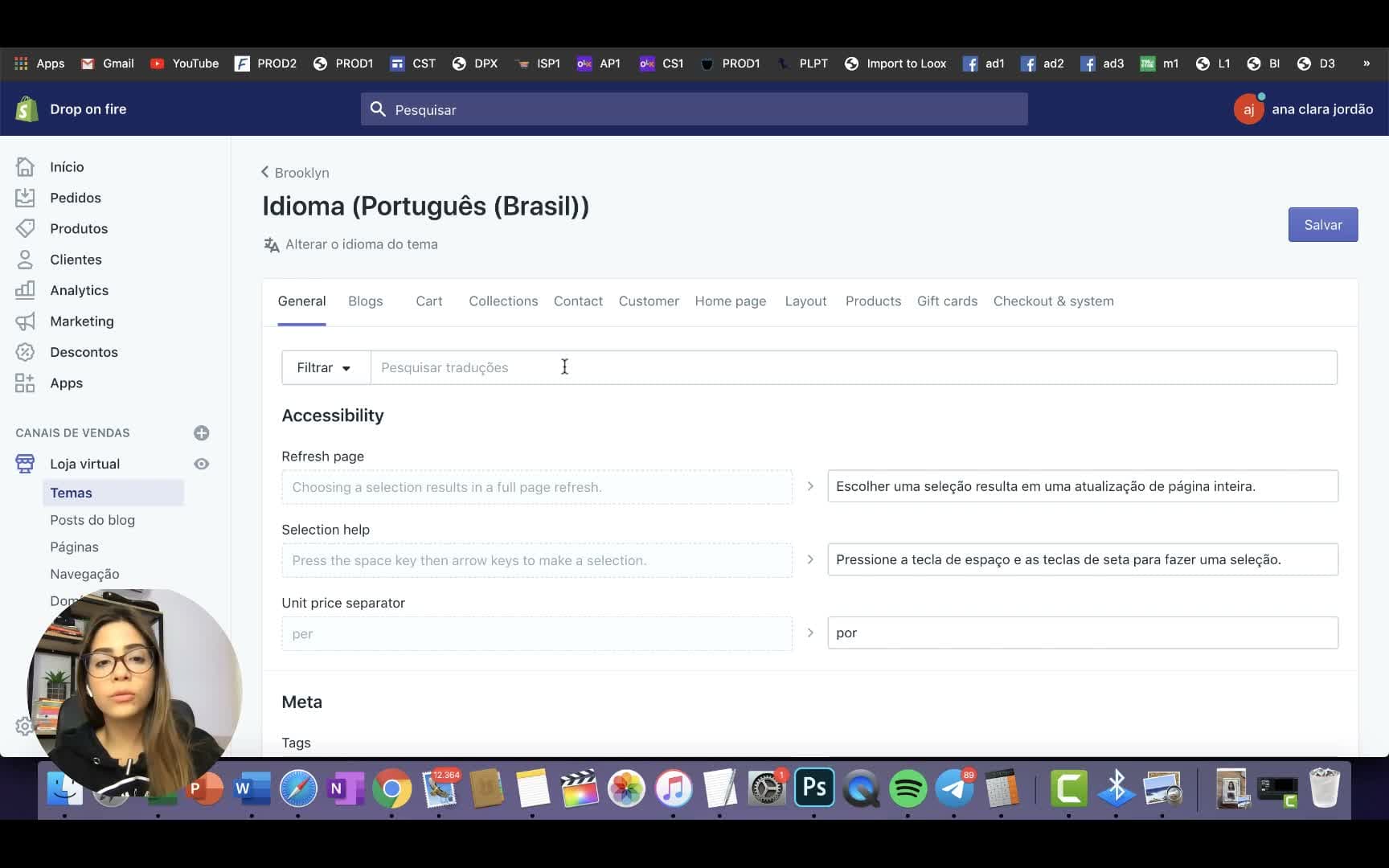
Task: Switch to Gift cards tab
Action: coord(947,301)
